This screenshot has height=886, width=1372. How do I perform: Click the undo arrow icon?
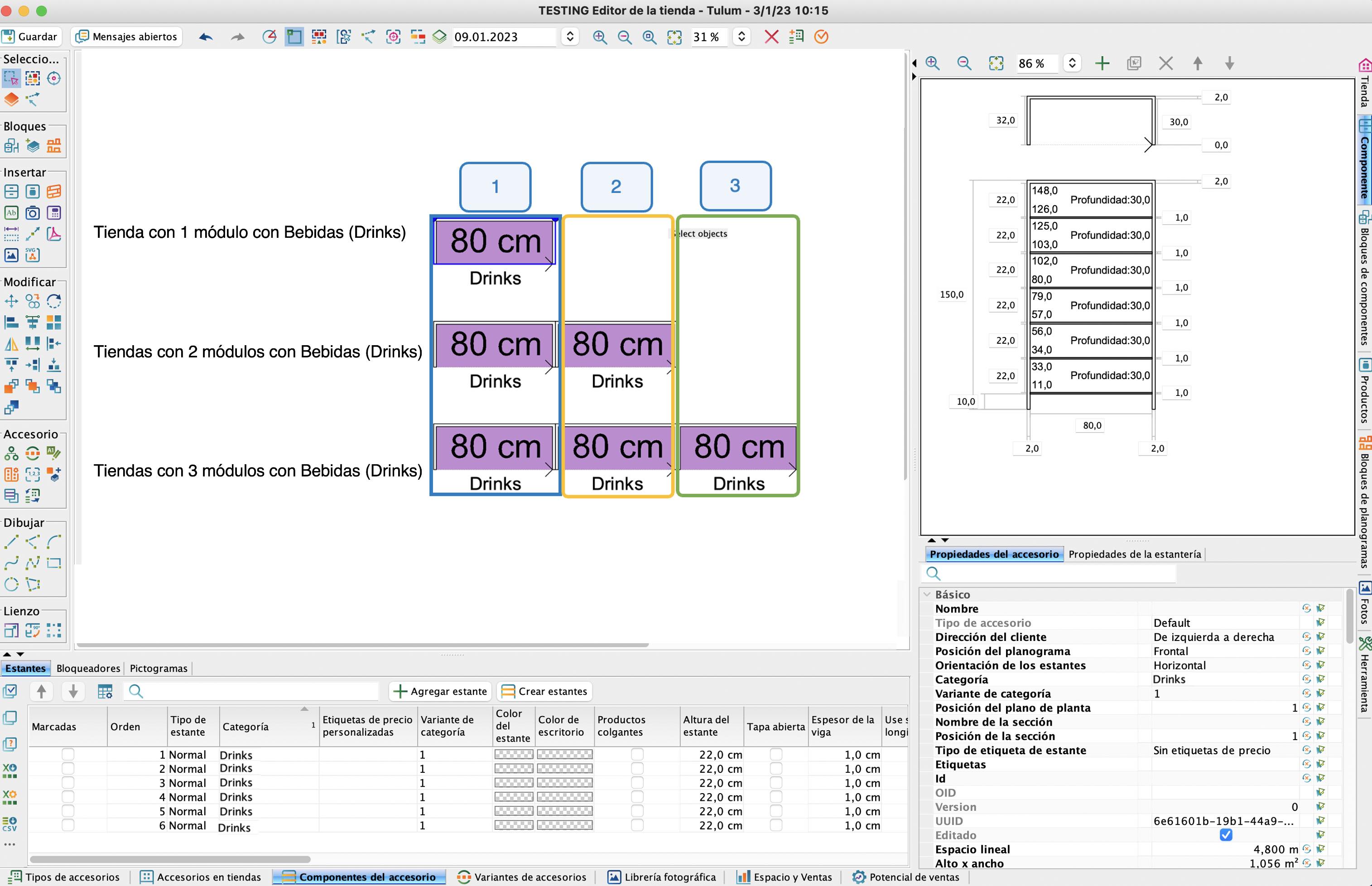pos(205,38)
